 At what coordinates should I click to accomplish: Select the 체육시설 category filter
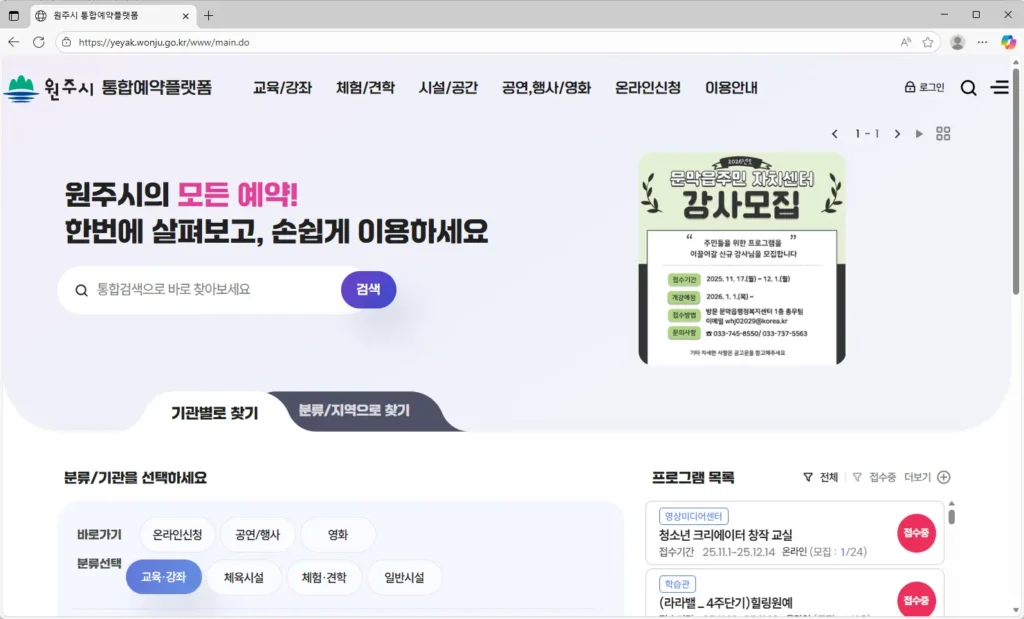point(244,578)
